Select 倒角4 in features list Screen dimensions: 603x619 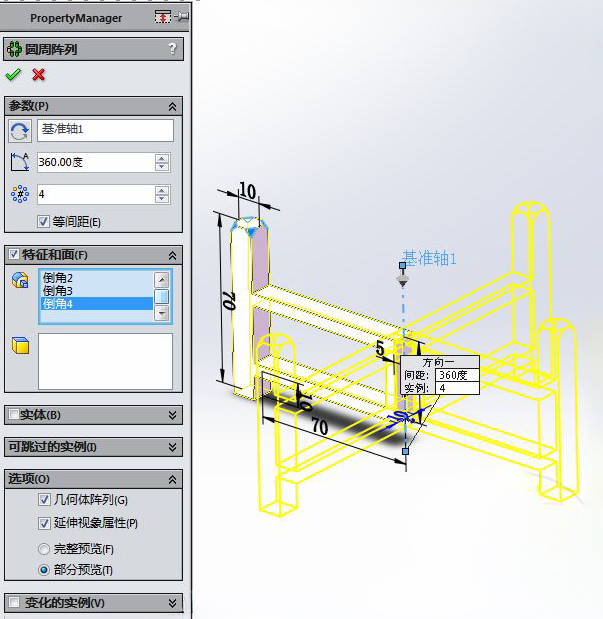pos(97,304)
